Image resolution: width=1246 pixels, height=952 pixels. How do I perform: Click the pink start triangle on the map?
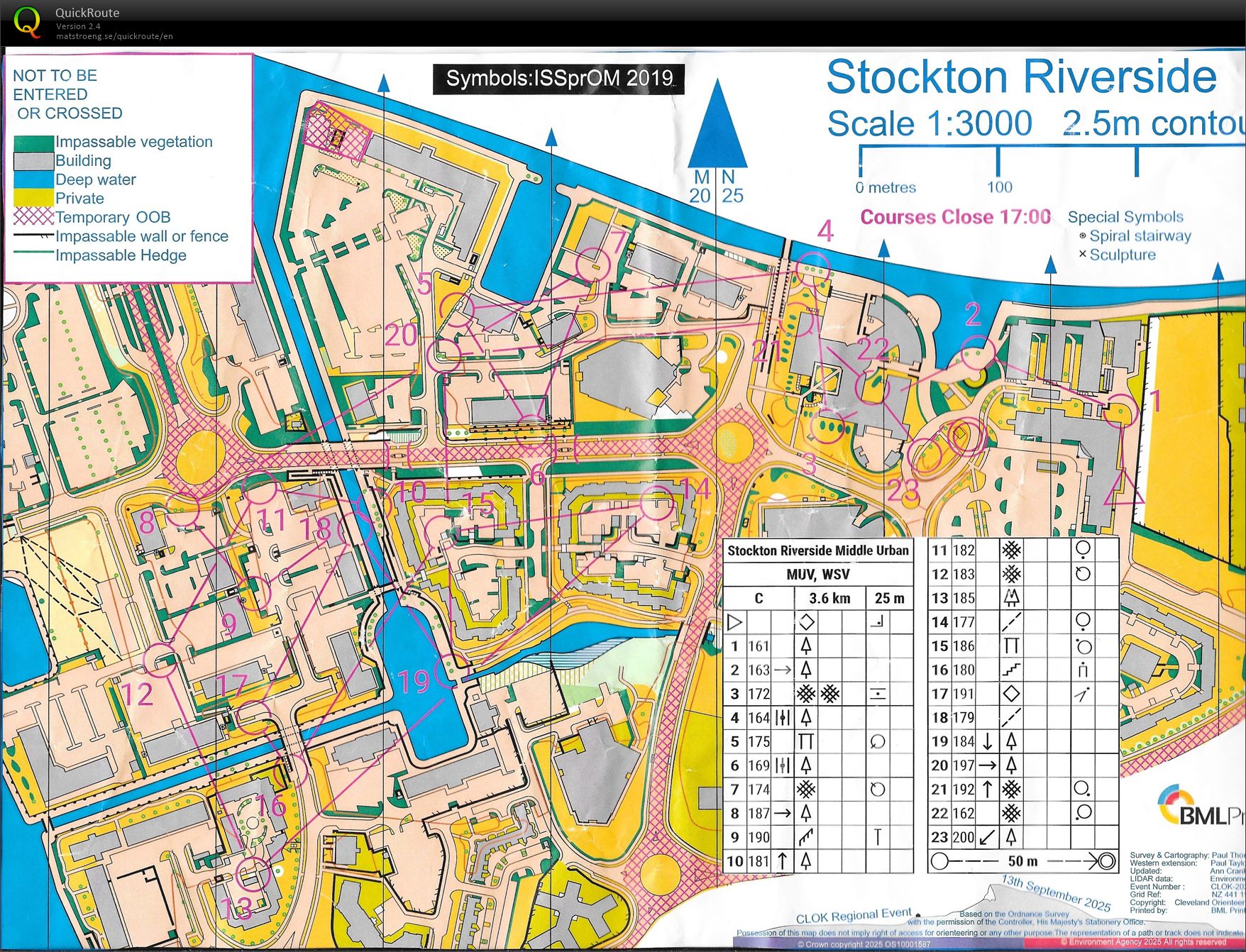[x=1123, y=487]
